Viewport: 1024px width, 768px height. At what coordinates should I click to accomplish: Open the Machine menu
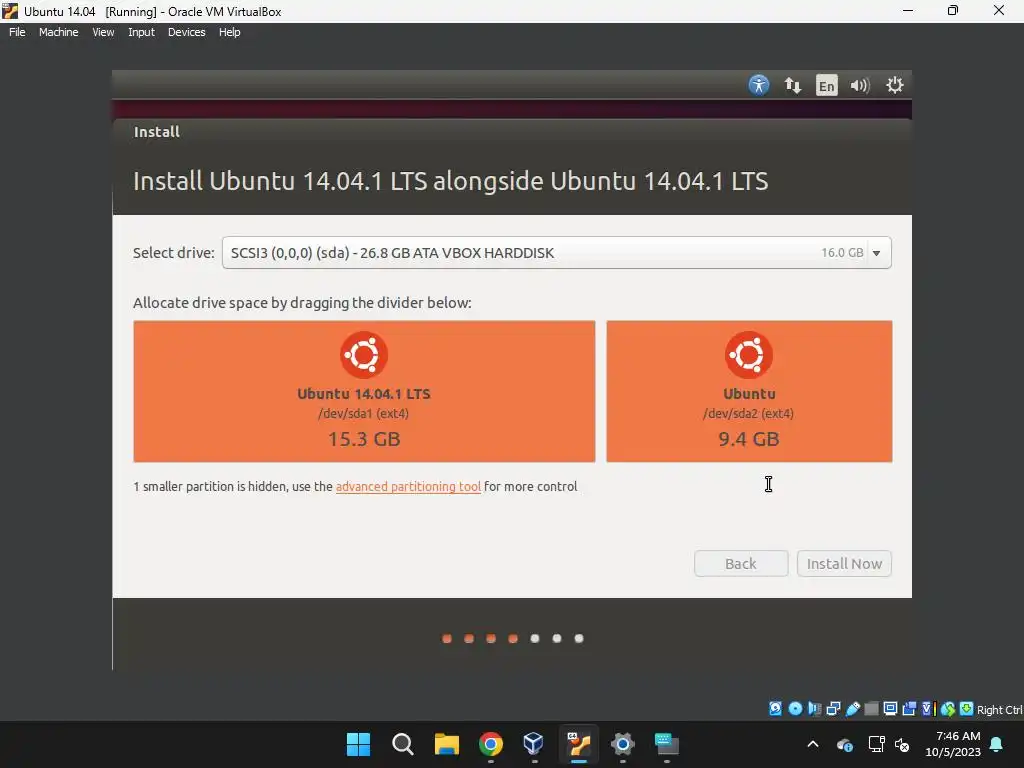tap(58, 32)
